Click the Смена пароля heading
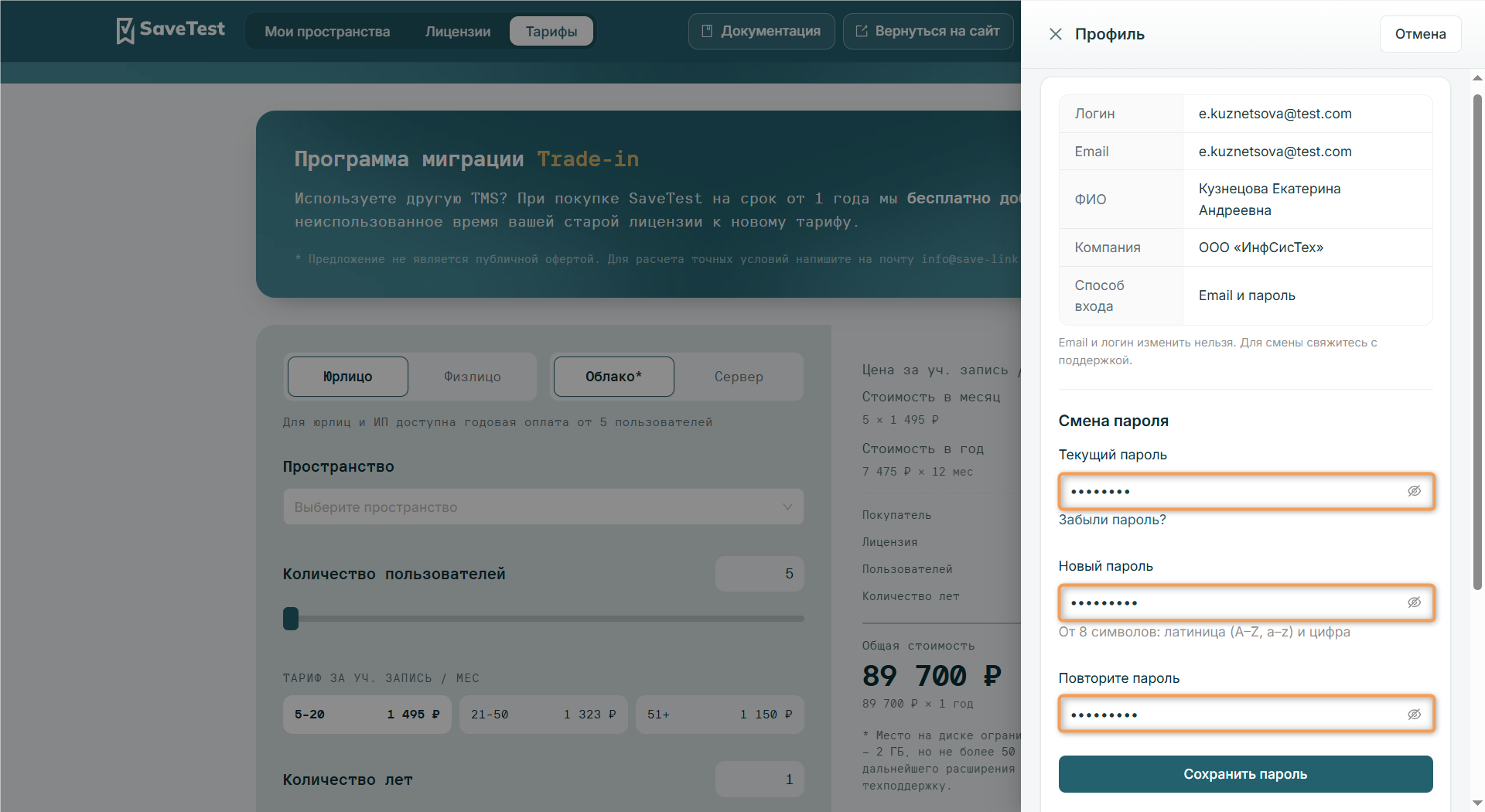Viewport: 1485px width, 812px height. coord(1113,421)
